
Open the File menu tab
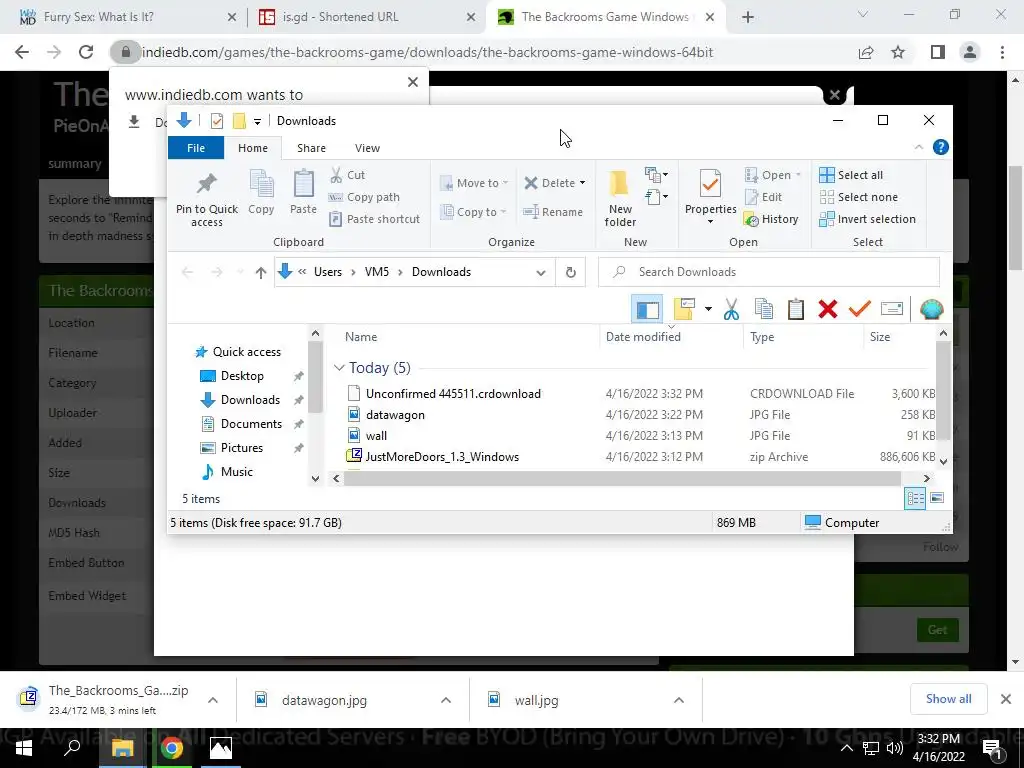click(196, 148)
